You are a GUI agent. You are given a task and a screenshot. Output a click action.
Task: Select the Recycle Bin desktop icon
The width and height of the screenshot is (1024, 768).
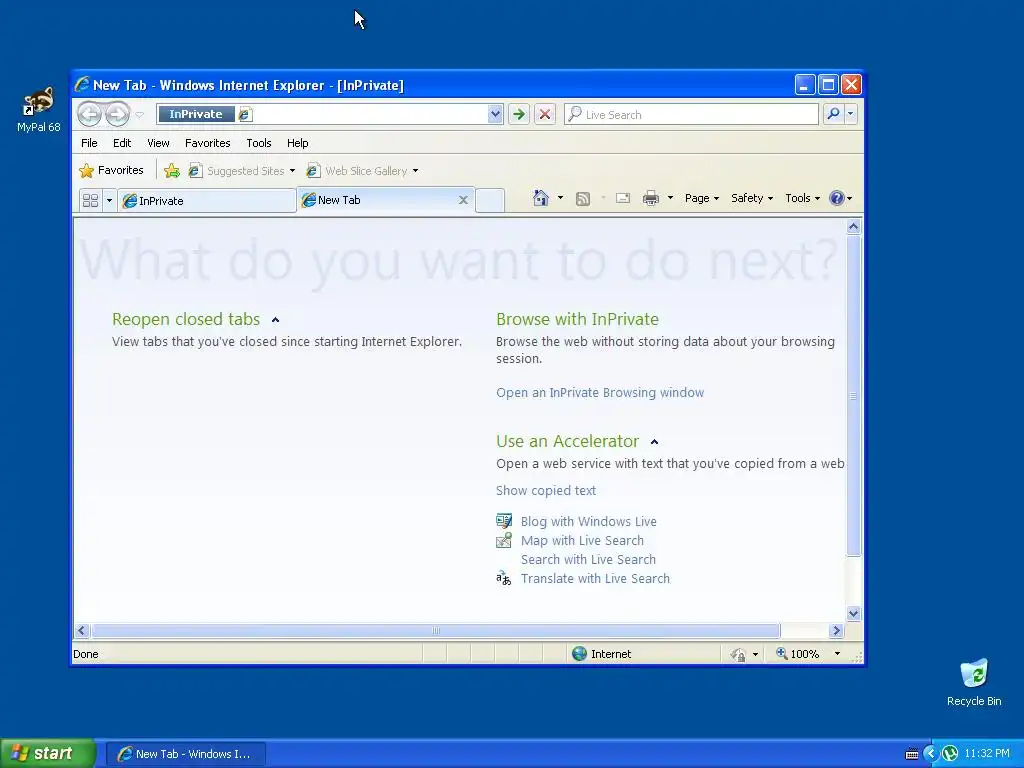coord(974,682)
